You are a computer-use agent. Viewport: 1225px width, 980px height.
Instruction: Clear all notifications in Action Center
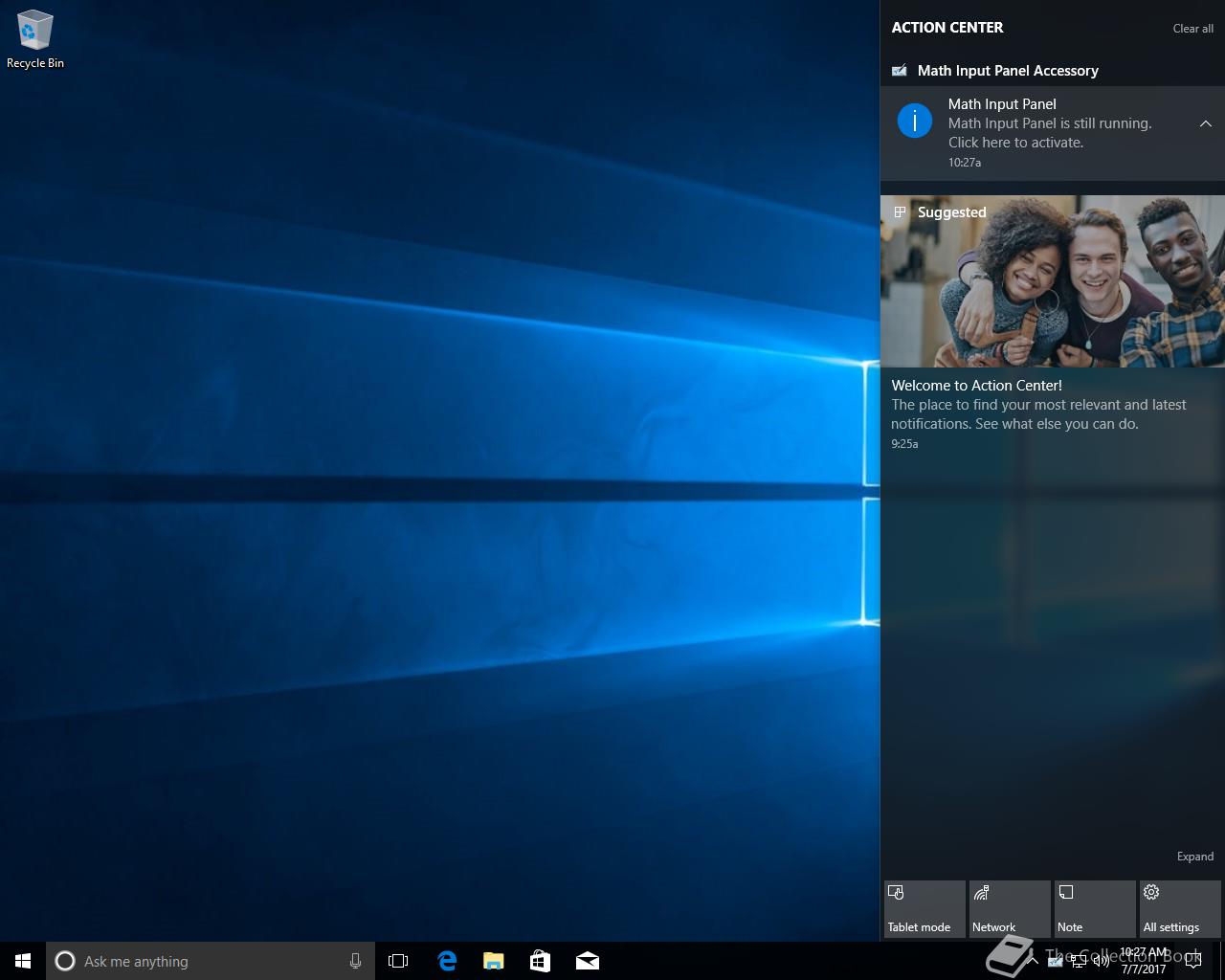click(x=1192, y=29)
